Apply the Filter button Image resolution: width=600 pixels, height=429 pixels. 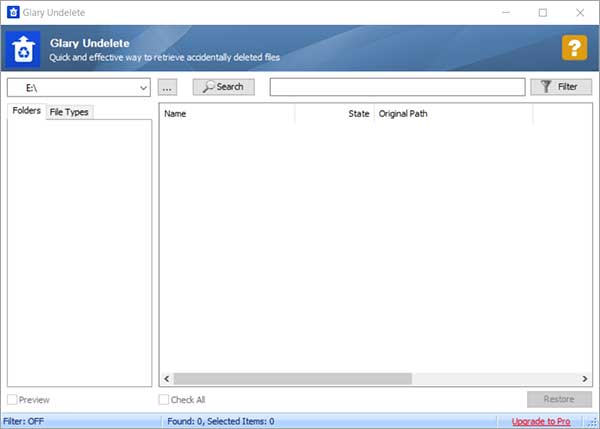561,87
